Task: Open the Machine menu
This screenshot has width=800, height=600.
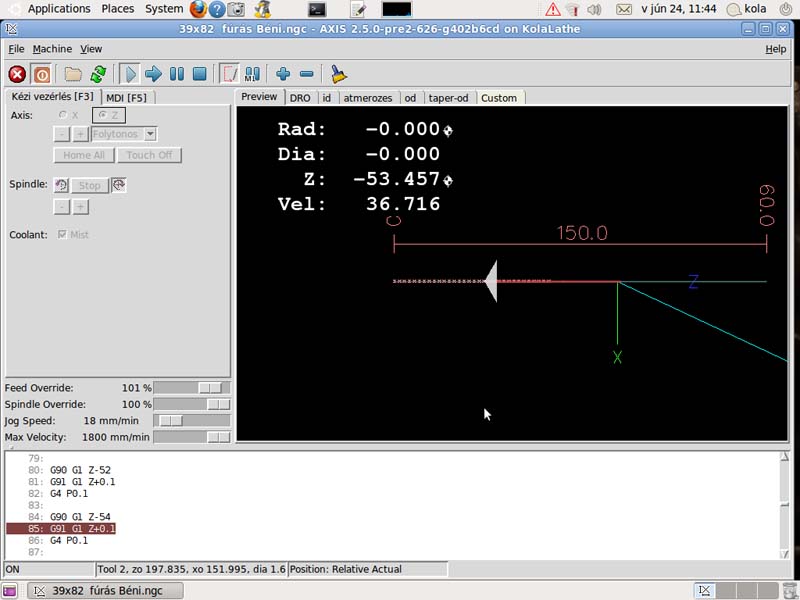Action: pyautogui.click(x=52, y=49)
